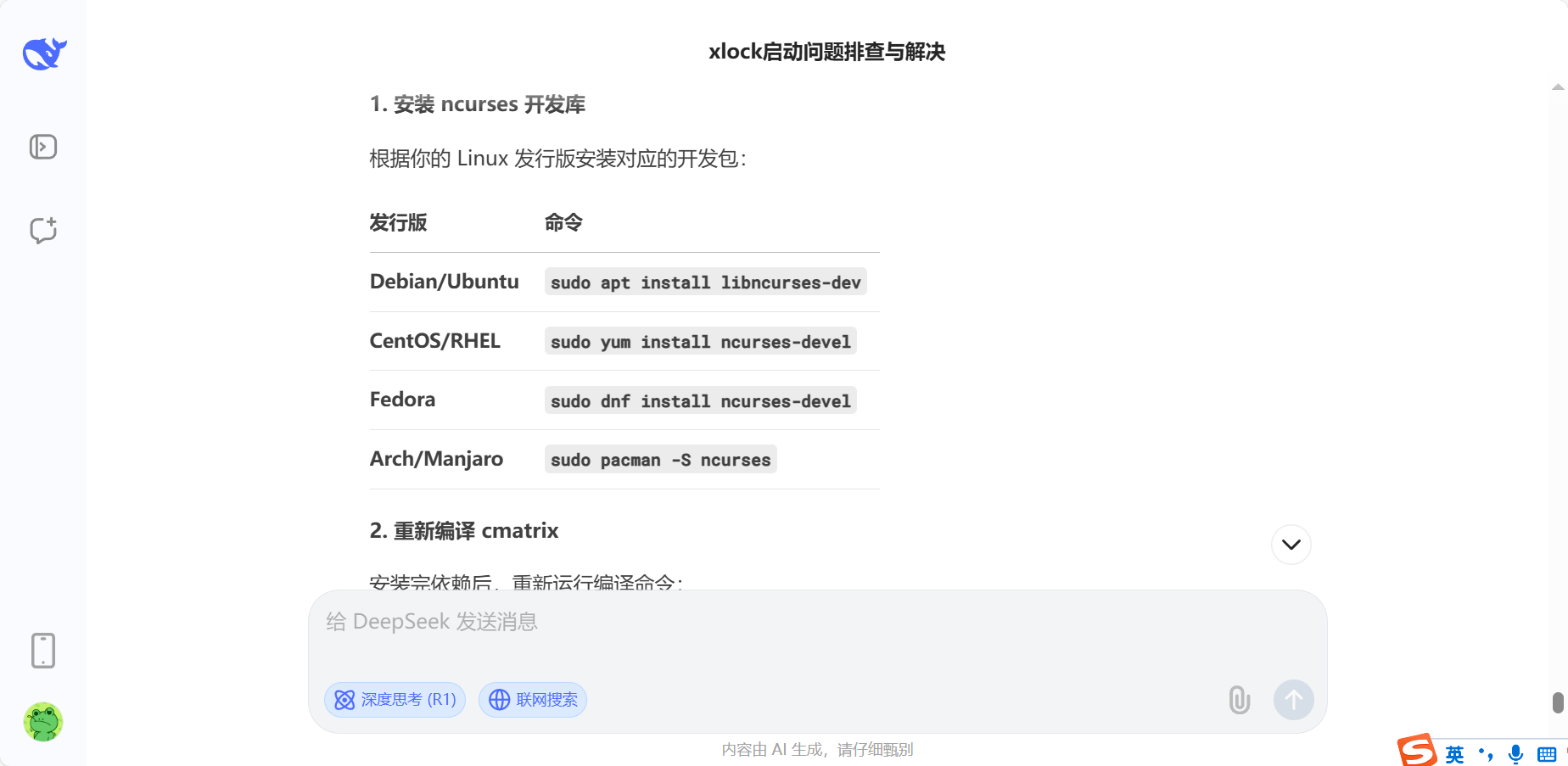Click the scroll-to-bottom chevron button
This screenshot has width=1568, height=766.
[x=1291, y=545]
